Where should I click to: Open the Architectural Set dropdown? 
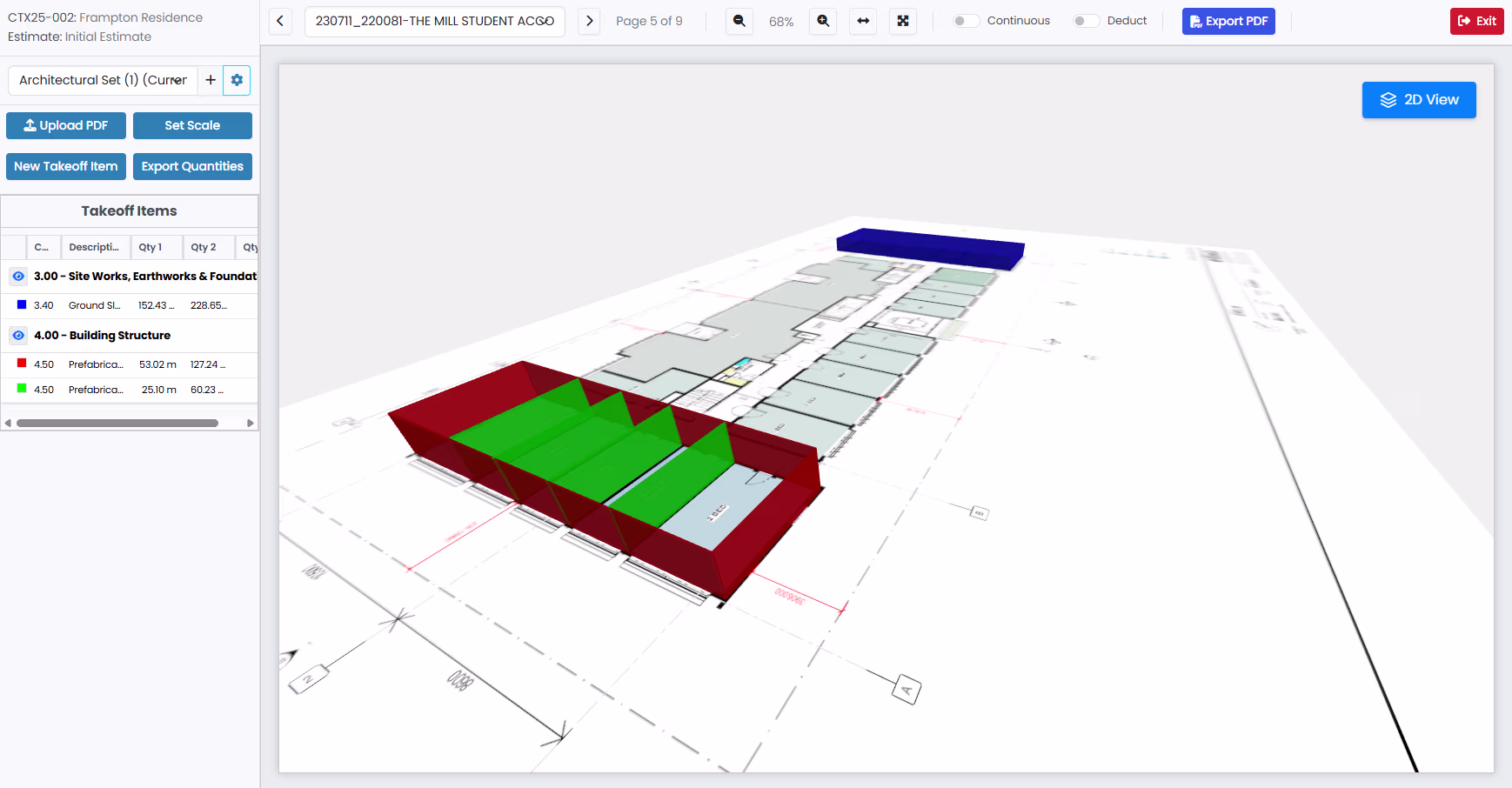pyautogui.click(x=103, y=80)
